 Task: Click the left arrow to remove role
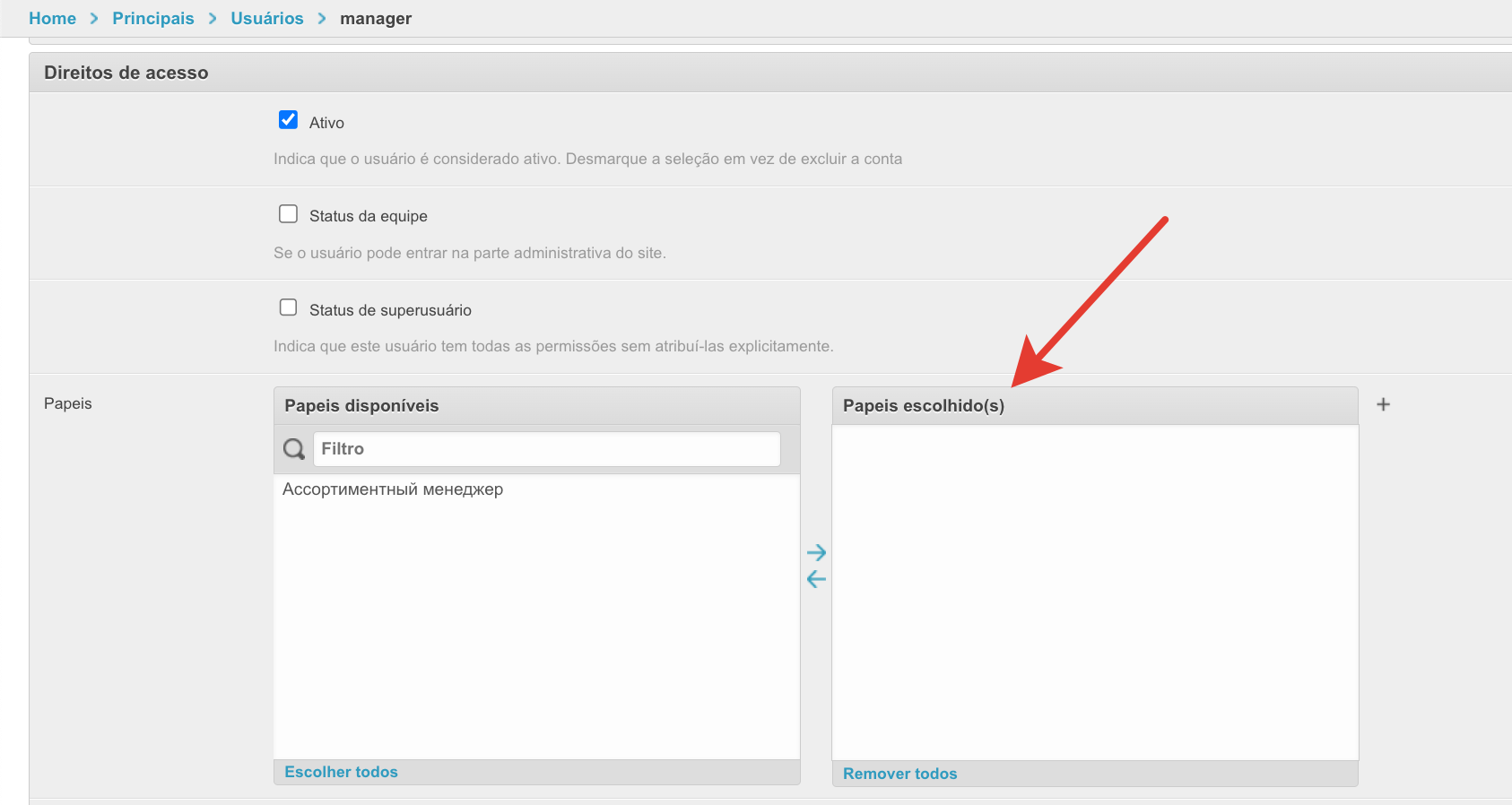coord(816,579)
